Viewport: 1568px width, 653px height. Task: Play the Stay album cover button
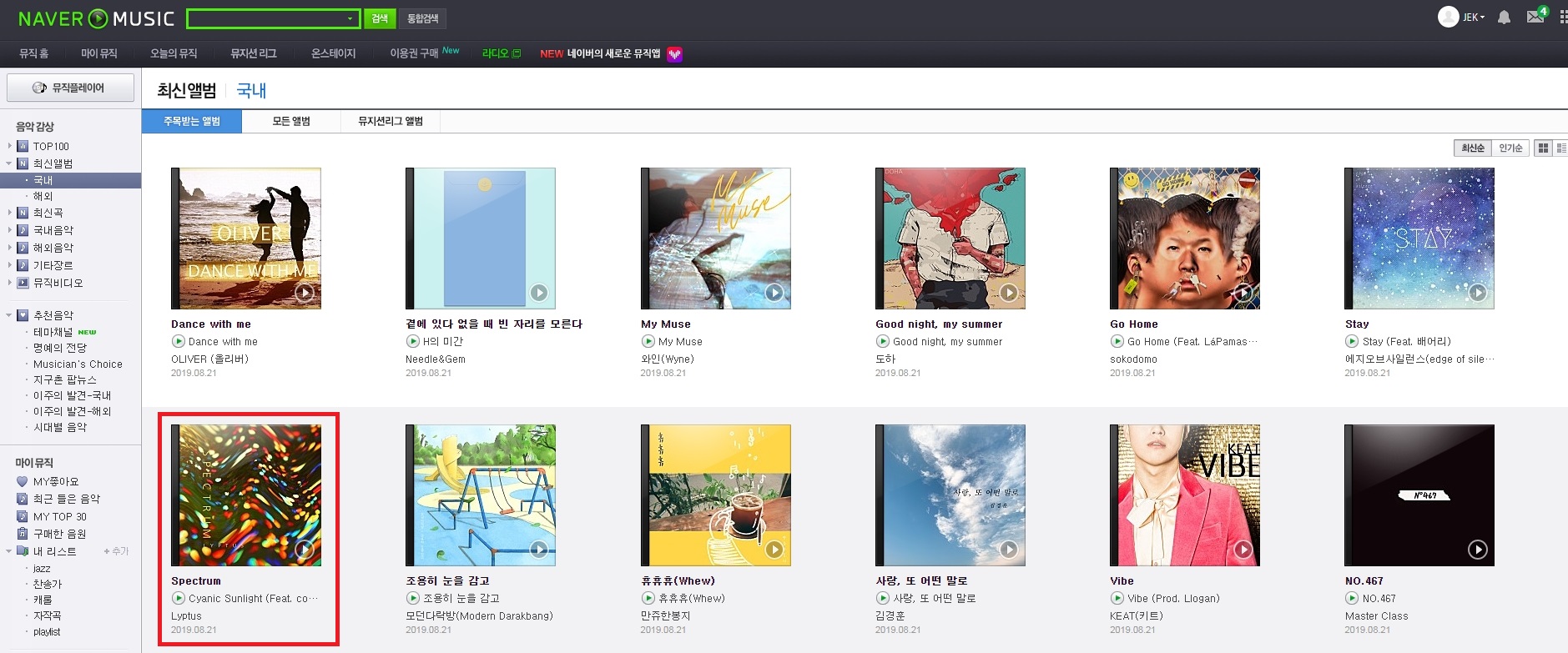click(x=1478, y=293)
